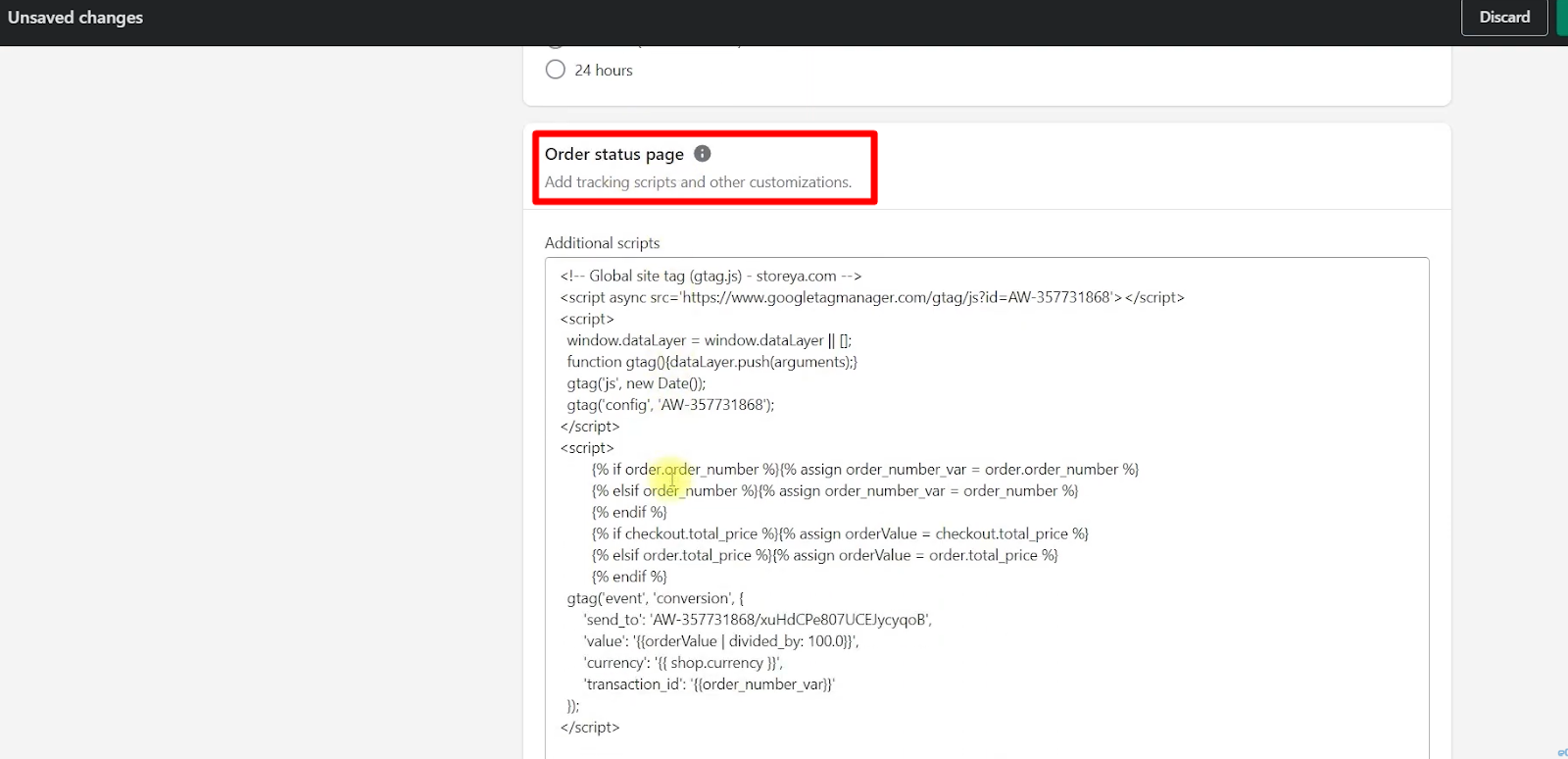Click the "Unsaved changes" text
The width and height of the screenshot is (1568, 759).
pos(75,18)
